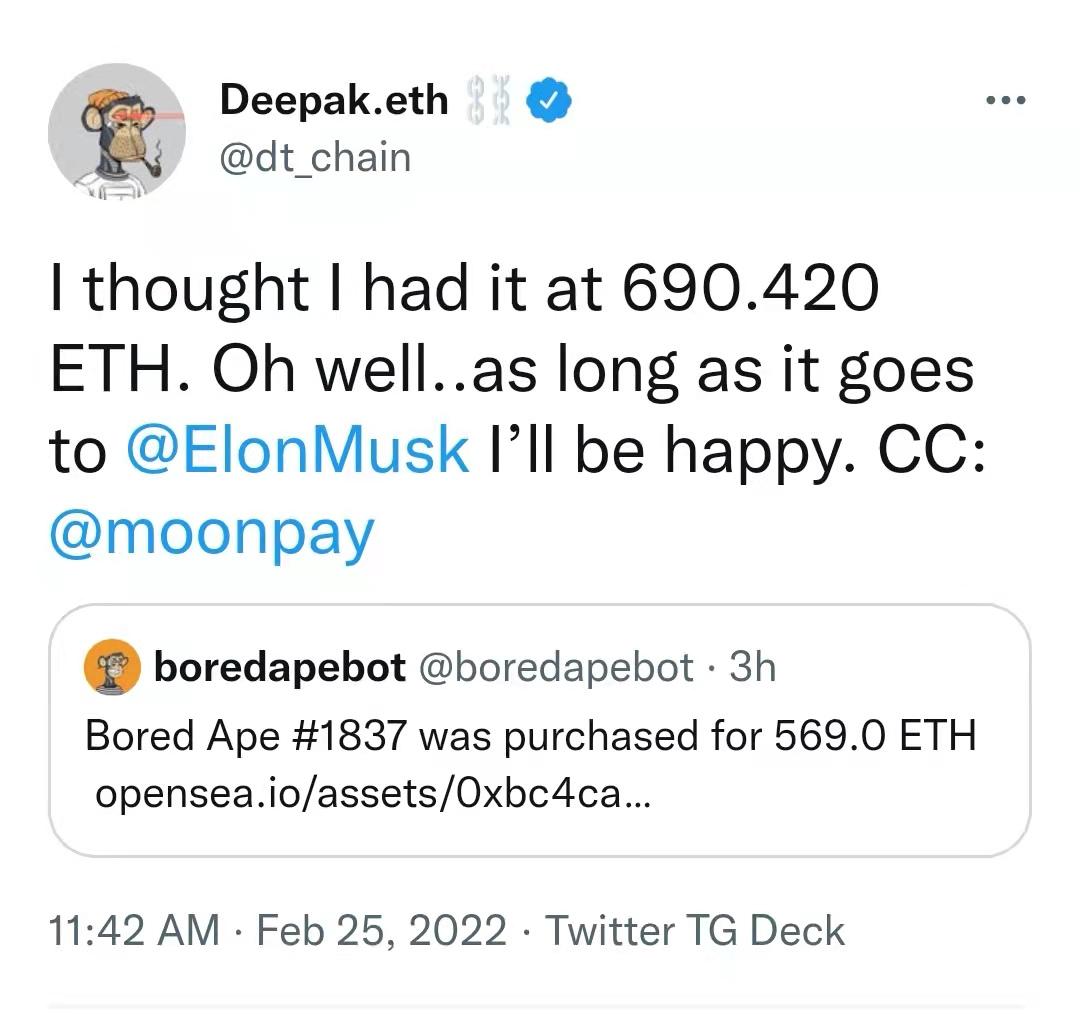Click the verified blue checkmark badge
This screenshot has width=1080, height=1029.
click(x=546, y=100)
